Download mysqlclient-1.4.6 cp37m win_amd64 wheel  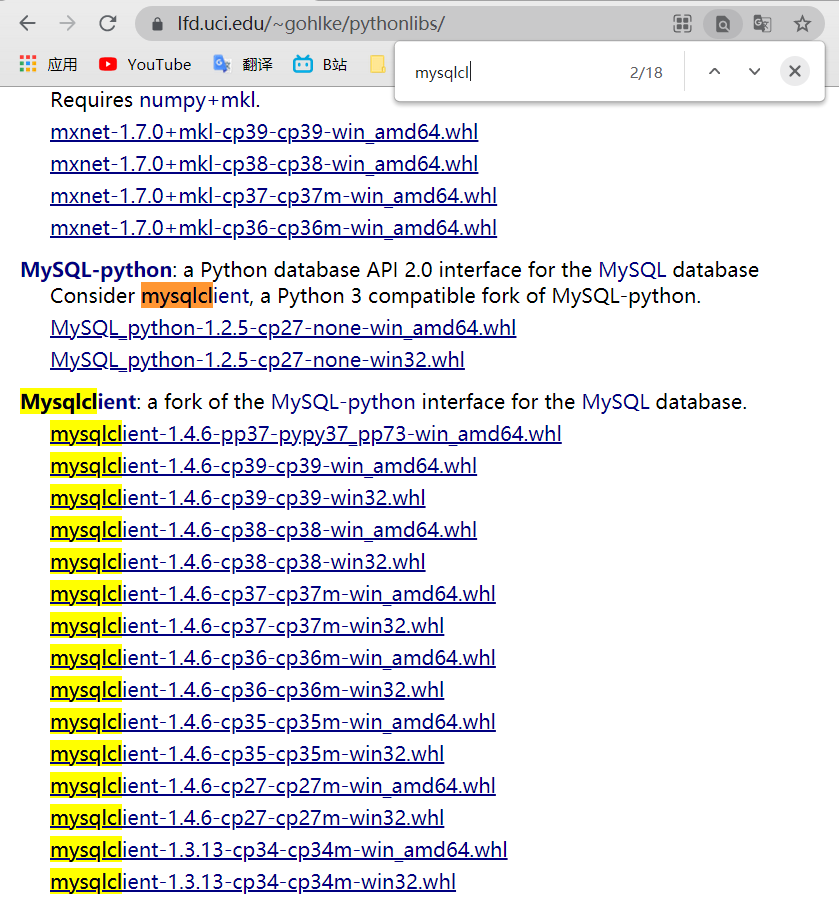click(x=273, y=594)
